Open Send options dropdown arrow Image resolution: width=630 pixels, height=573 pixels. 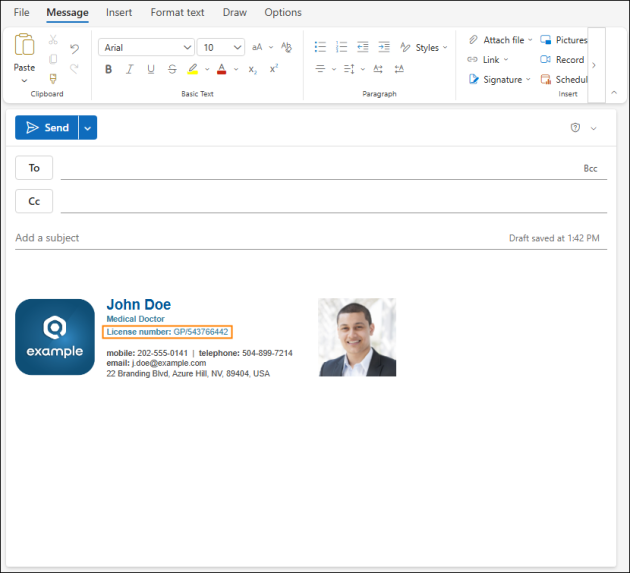click(88, 127)
